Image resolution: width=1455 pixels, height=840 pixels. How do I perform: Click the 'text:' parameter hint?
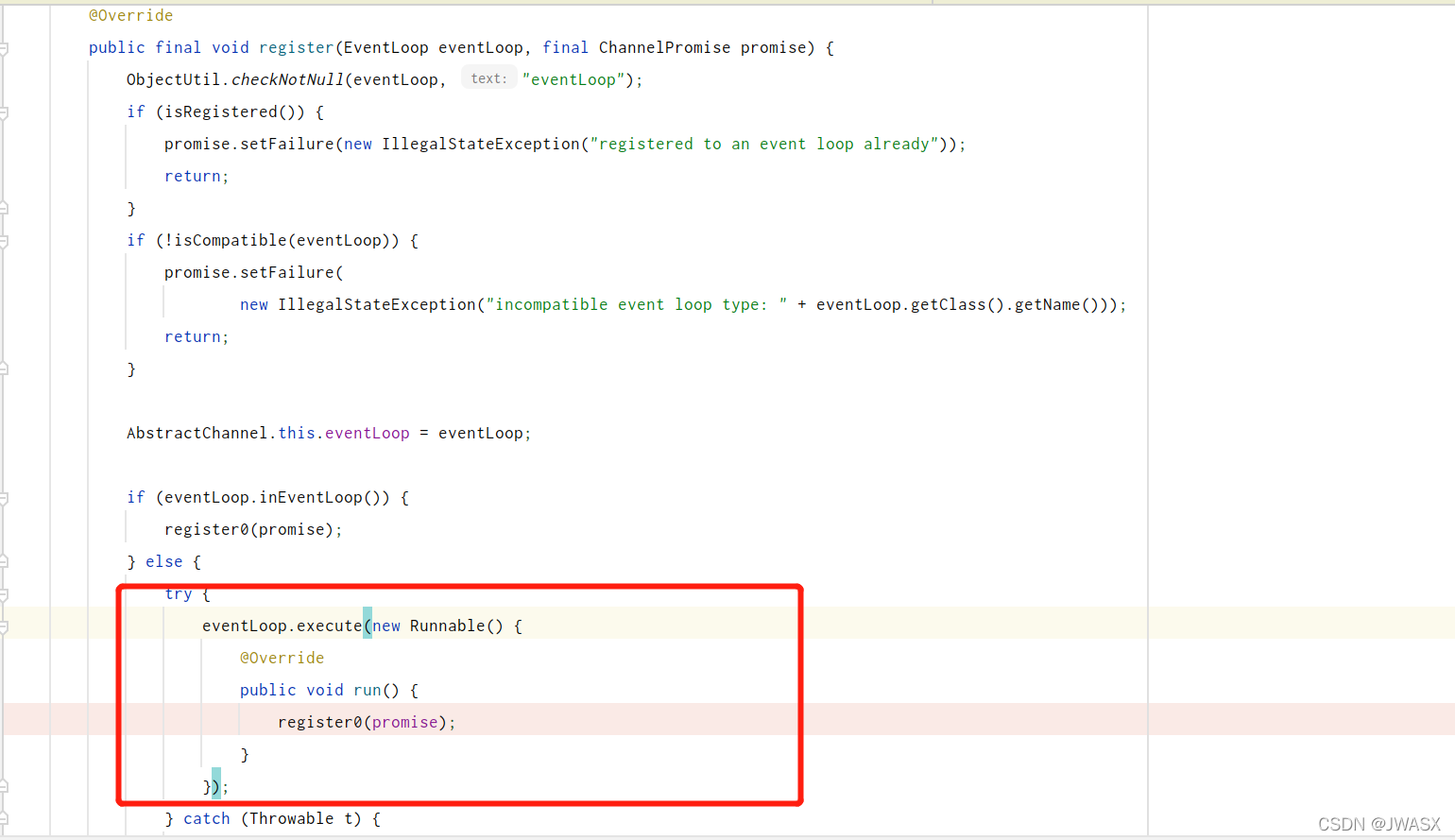(488, 78)
